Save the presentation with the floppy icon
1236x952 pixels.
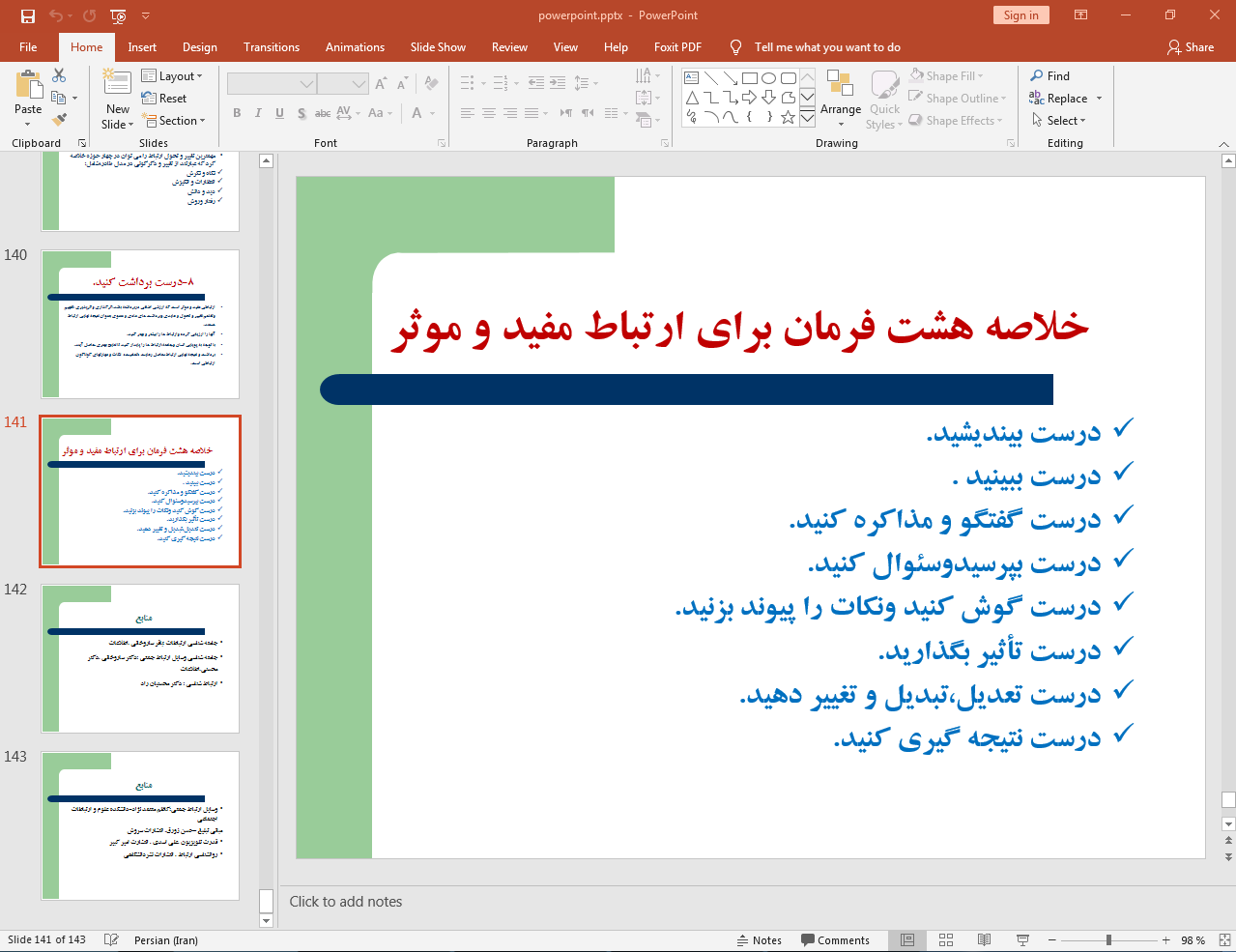tap(27, 15)
